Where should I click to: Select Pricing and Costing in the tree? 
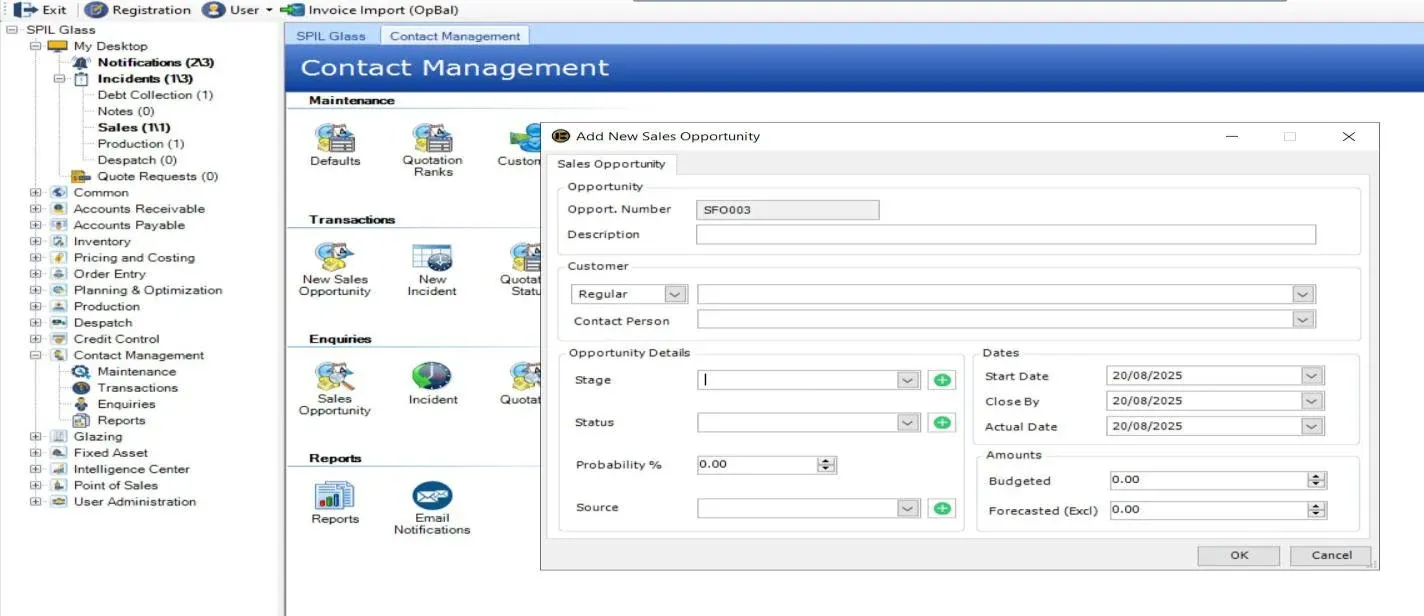pos(134,258)
